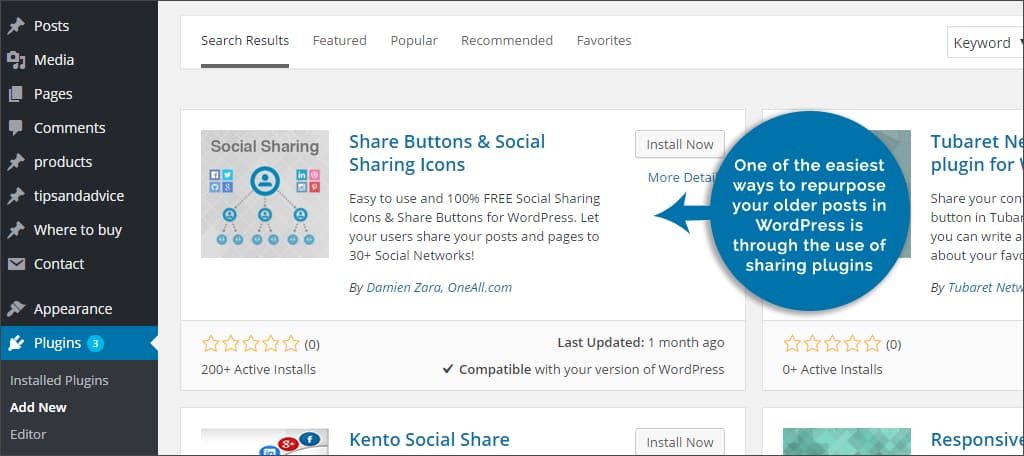Click the Where to buy pin icon
Image resolution: width=1024 pixels, height=456 pixels.
(16, 230)
